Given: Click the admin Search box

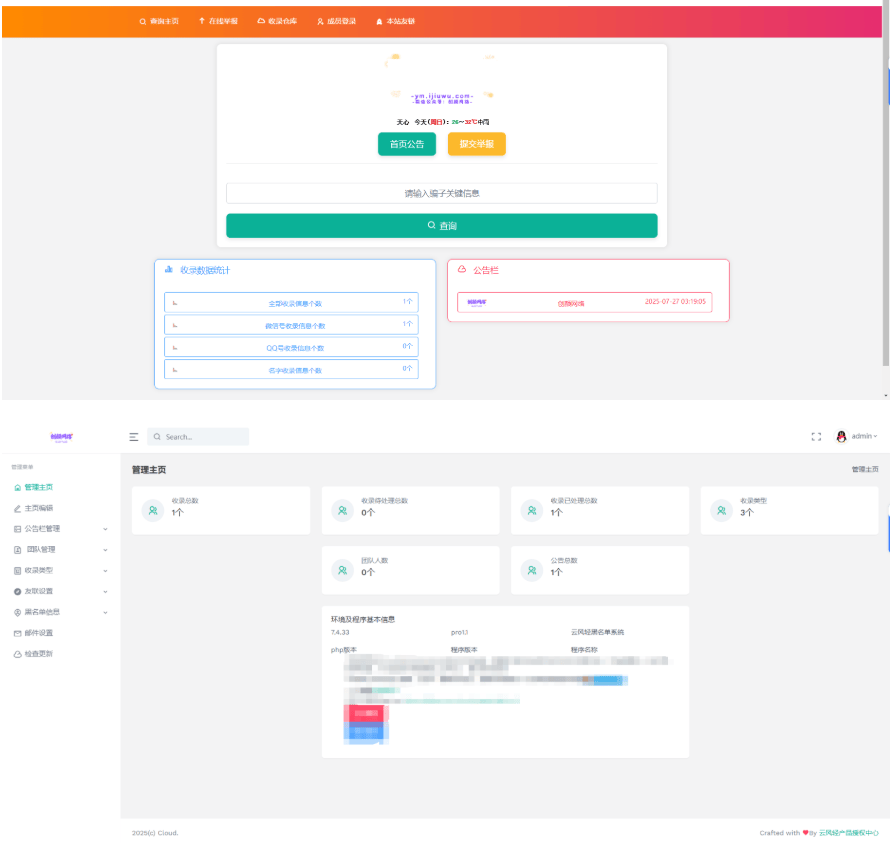Looking at the screenshot, I should click(x=198, y=437).
